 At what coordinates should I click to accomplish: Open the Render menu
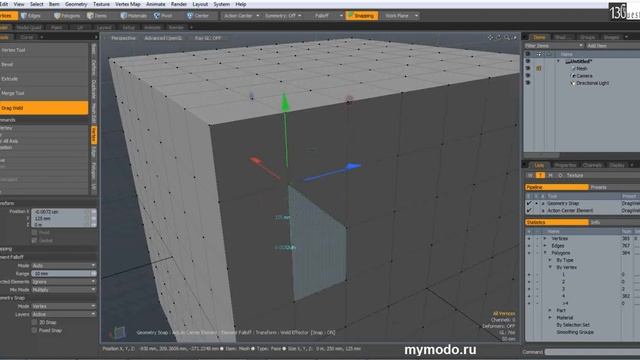(x=179, y=4)
